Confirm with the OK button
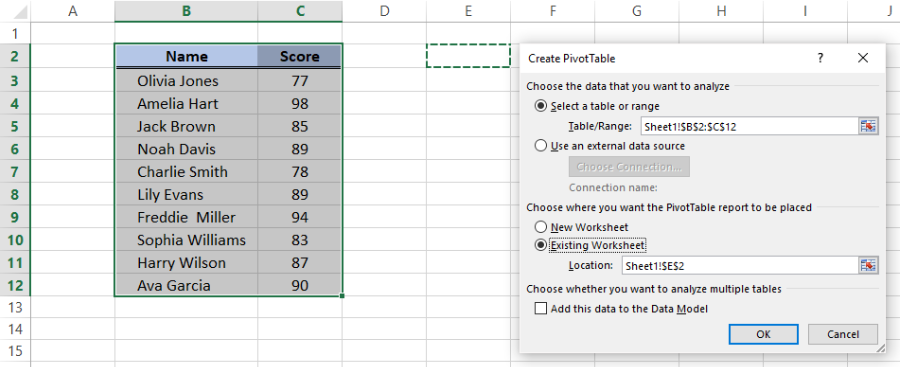 [x=763, y=334]
